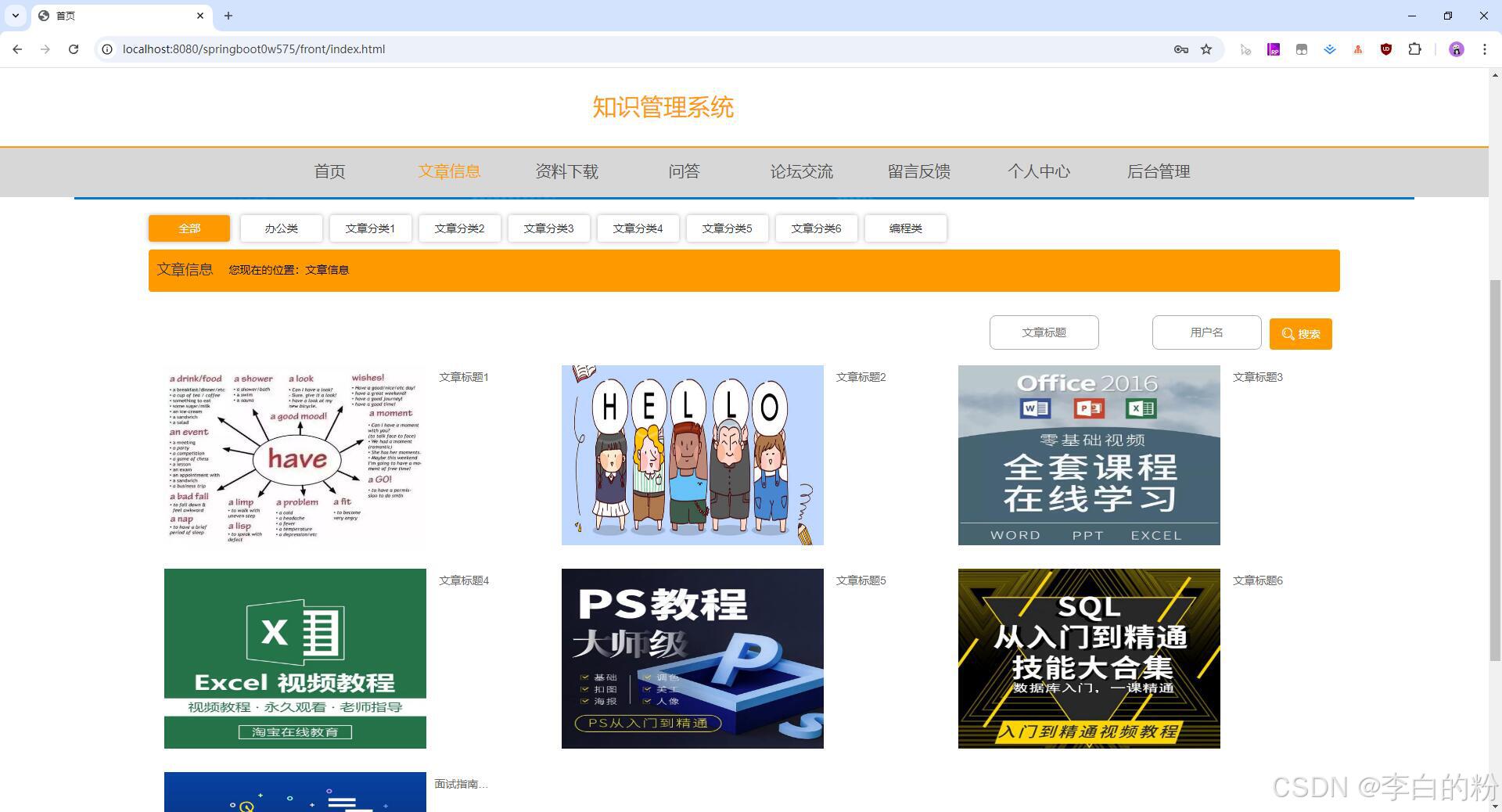This screenshot has width=1502, height=812.
Task: Open the Extensions puzzle-piece icon
Action: (1414, 49)
